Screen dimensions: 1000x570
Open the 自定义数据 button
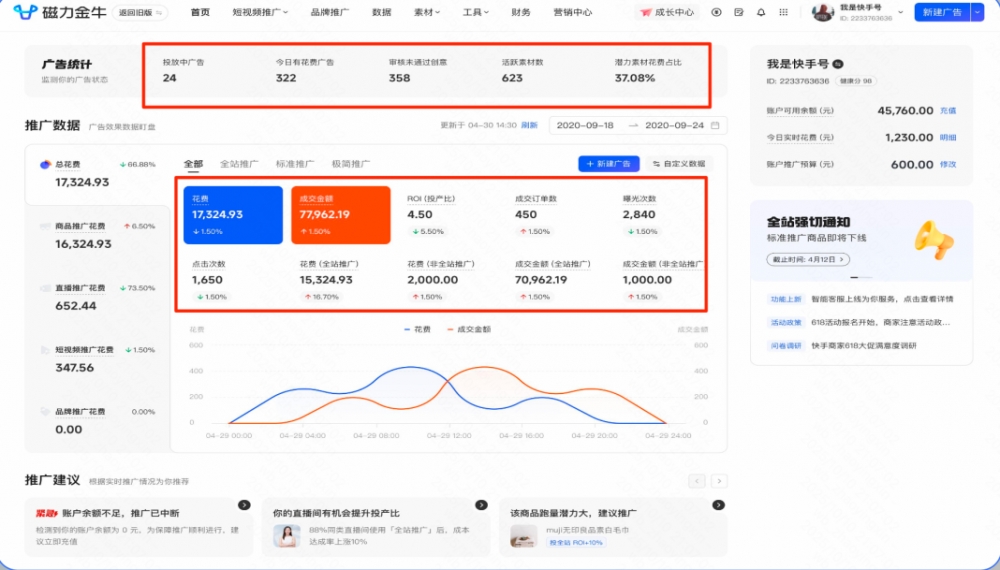pyautogui.click(x=679, y=164)
